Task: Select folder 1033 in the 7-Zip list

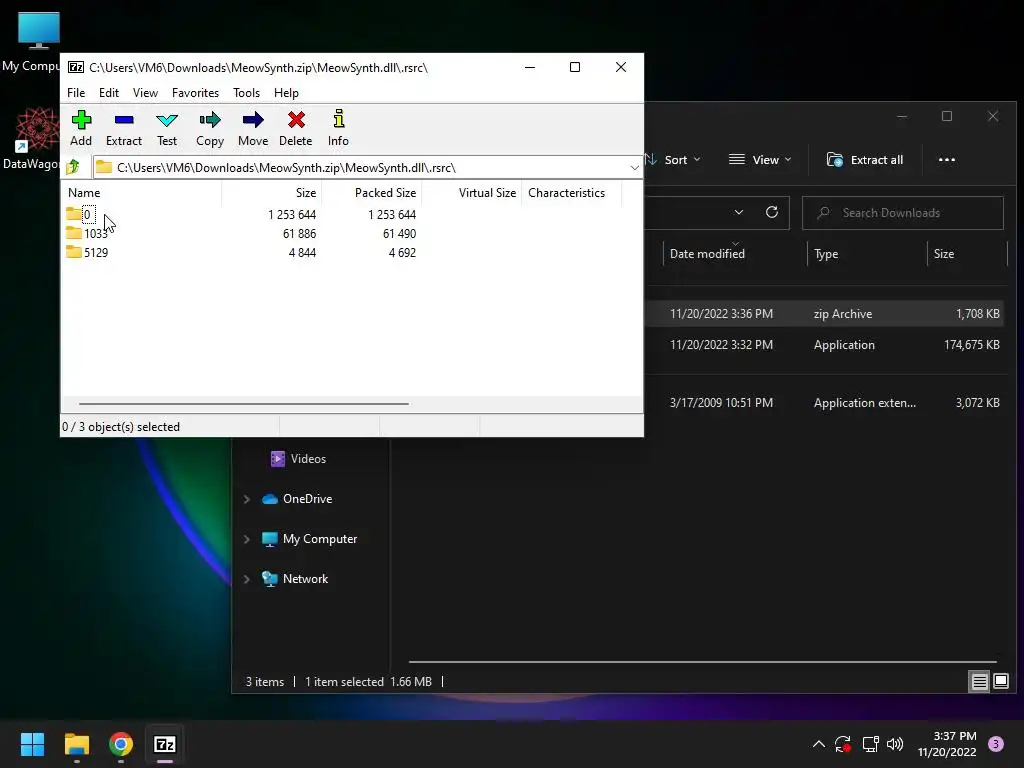Action: click(x=87, y=233)
